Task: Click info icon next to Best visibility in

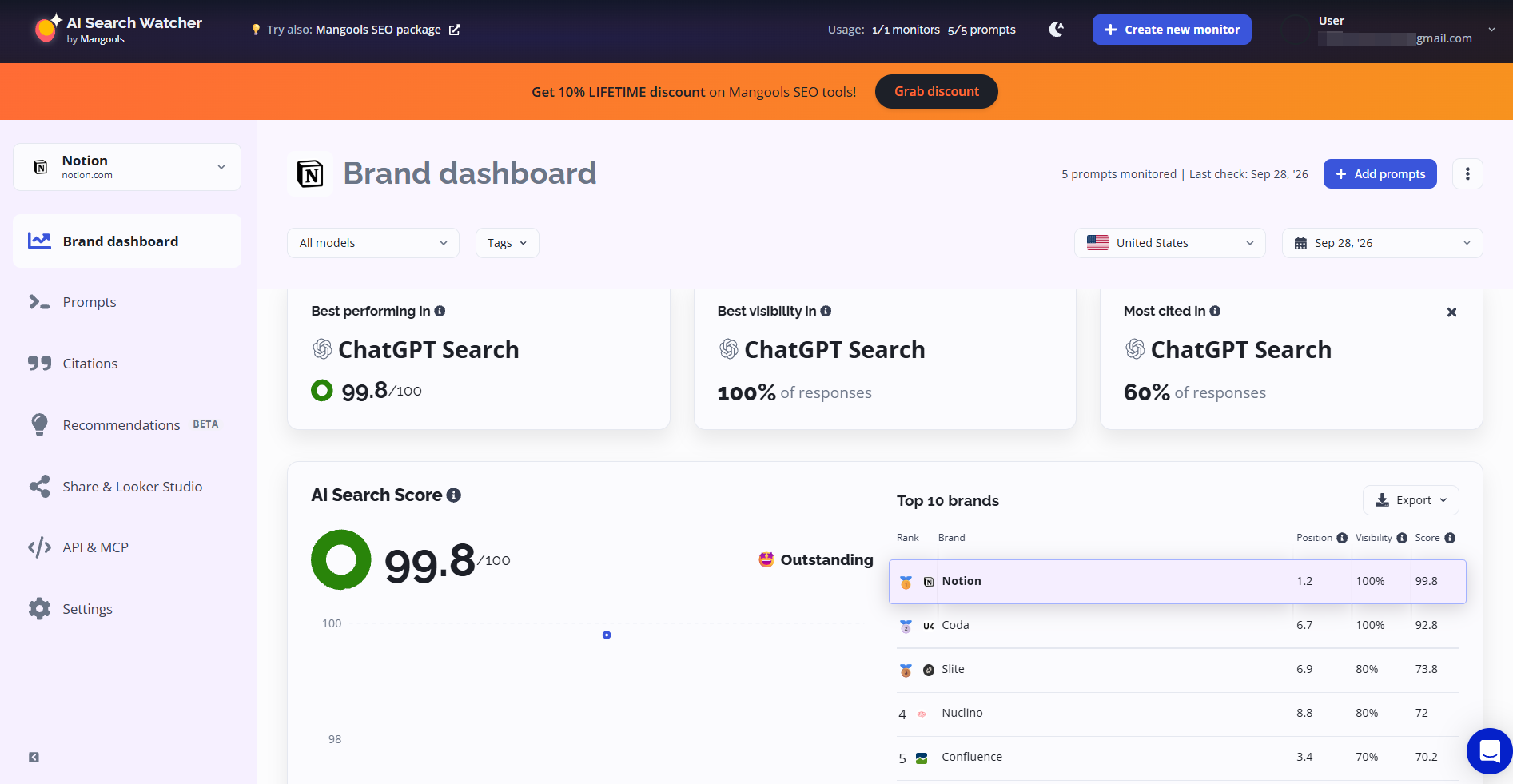Action: click(826, 311)
